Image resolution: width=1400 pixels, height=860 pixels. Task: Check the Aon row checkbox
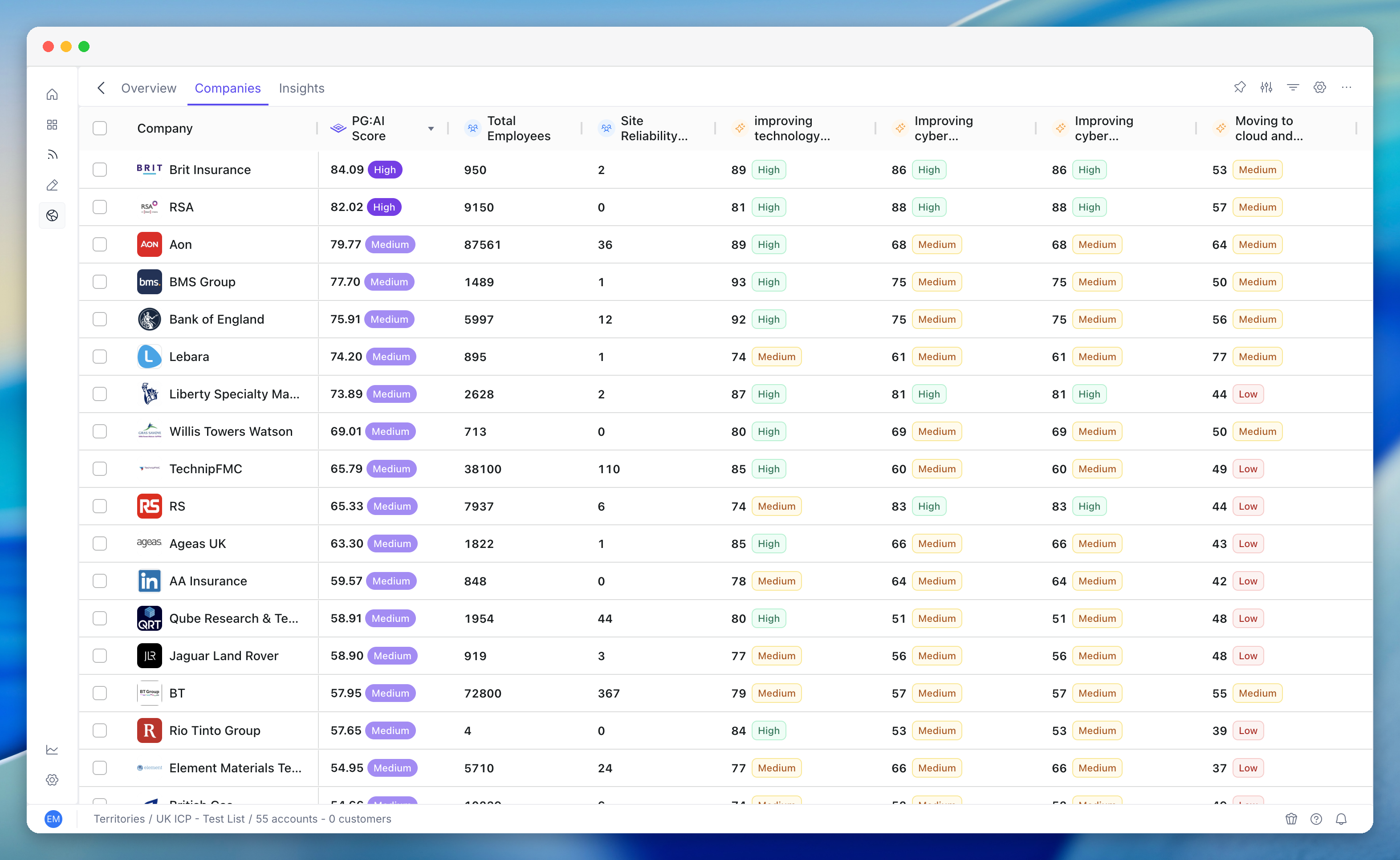pos(100,244)
